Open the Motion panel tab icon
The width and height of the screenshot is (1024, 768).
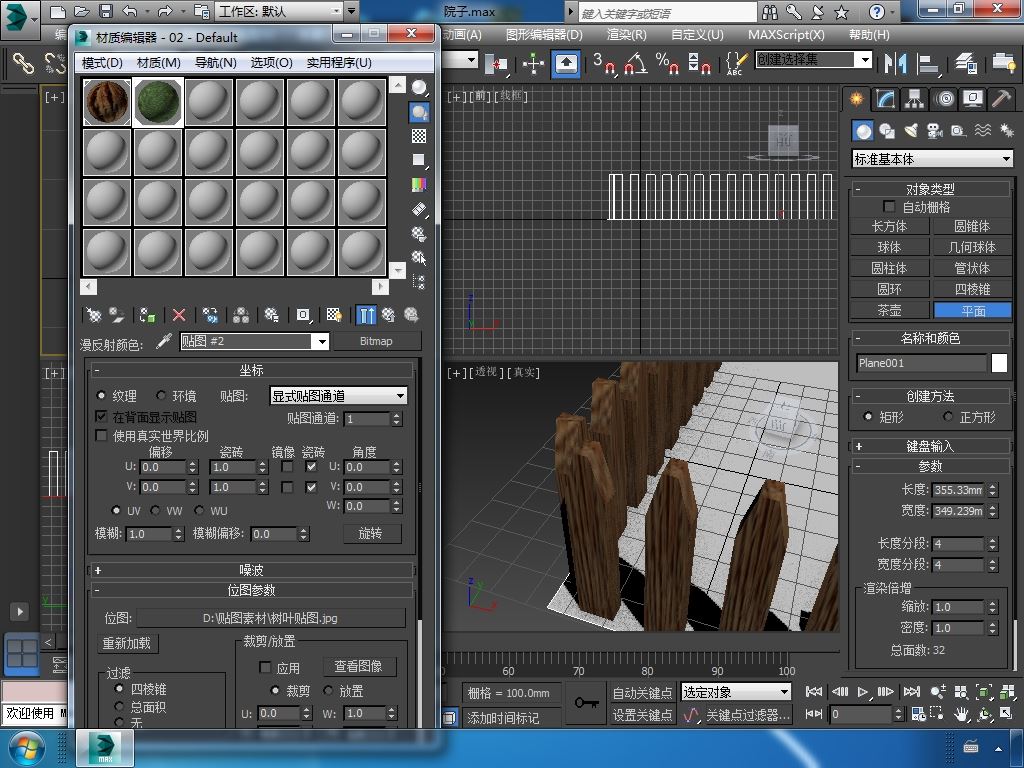tap(944, 99)
